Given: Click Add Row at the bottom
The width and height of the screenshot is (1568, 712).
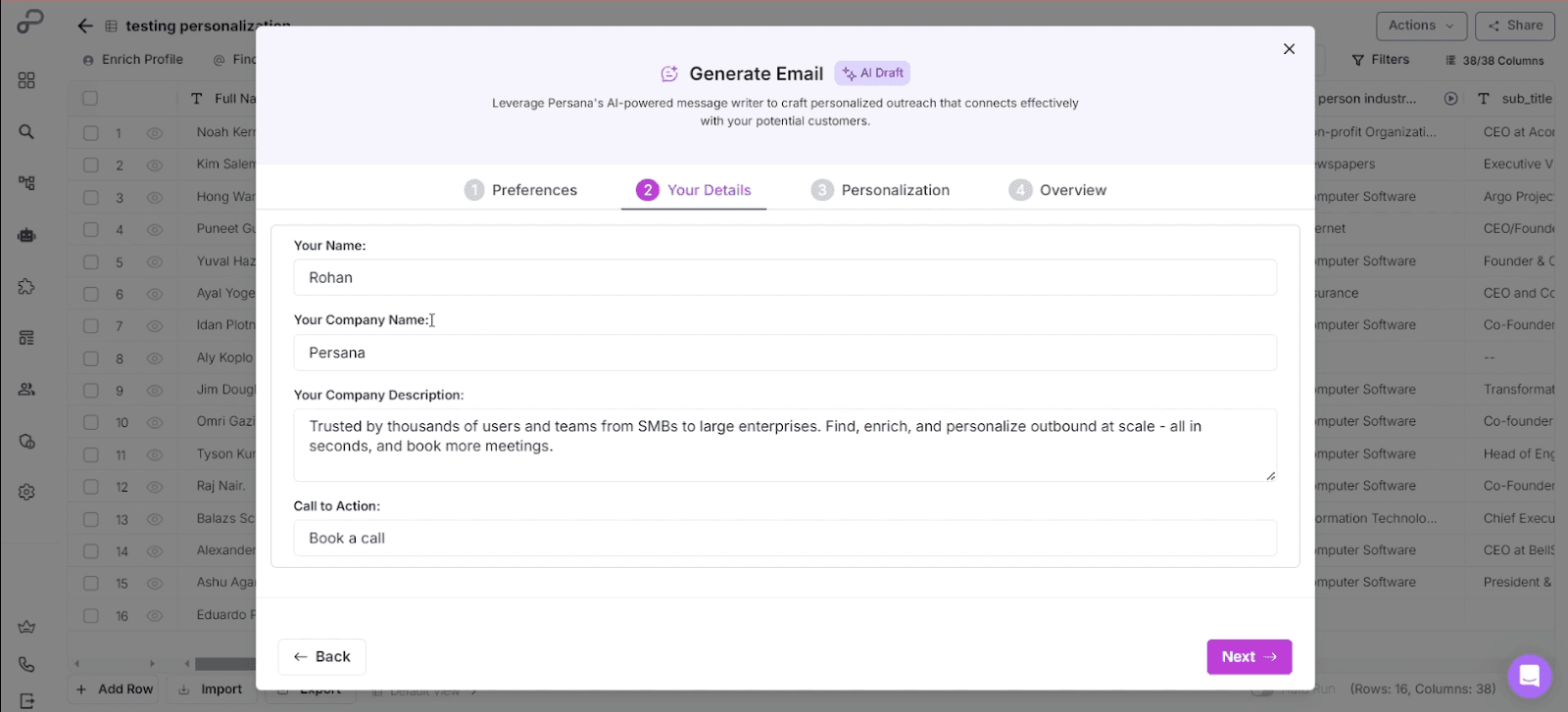Looking at the screenshot, I should coord(115,689).
